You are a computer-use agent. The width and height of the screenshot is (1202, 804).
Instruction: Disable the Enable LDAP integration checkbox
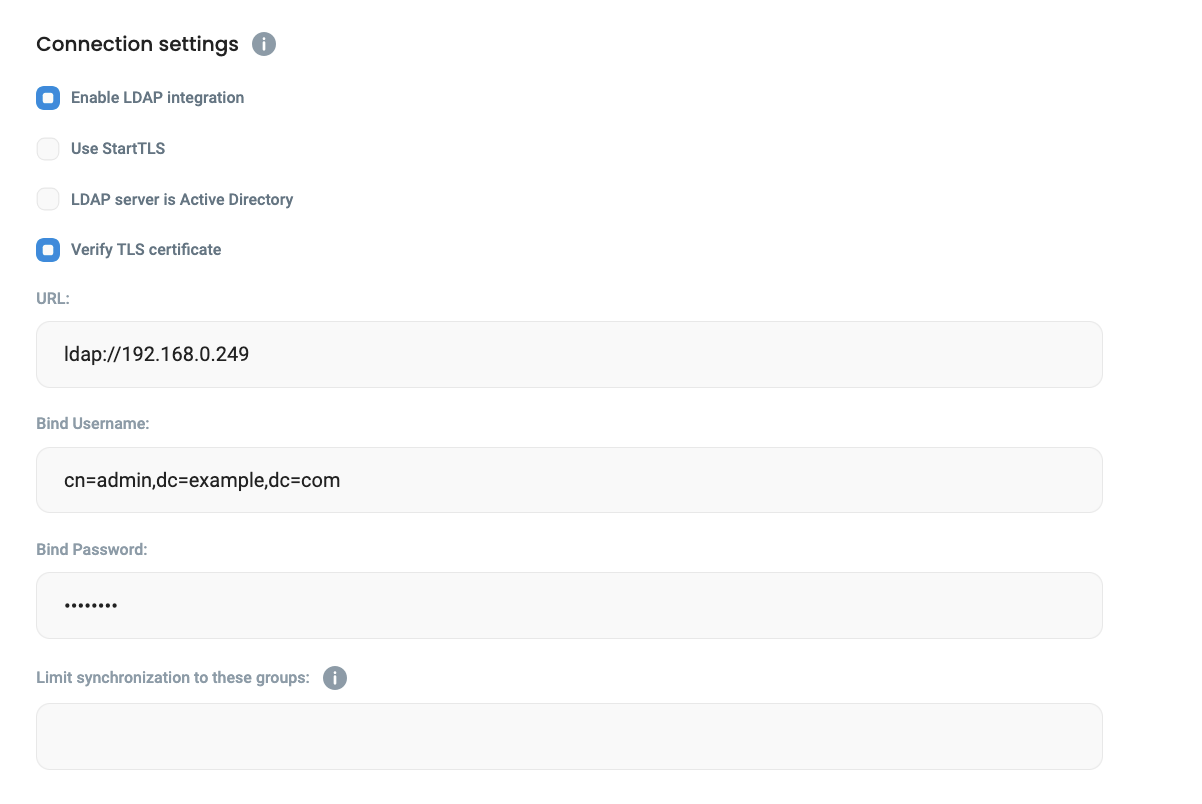(x=48, y=98)
